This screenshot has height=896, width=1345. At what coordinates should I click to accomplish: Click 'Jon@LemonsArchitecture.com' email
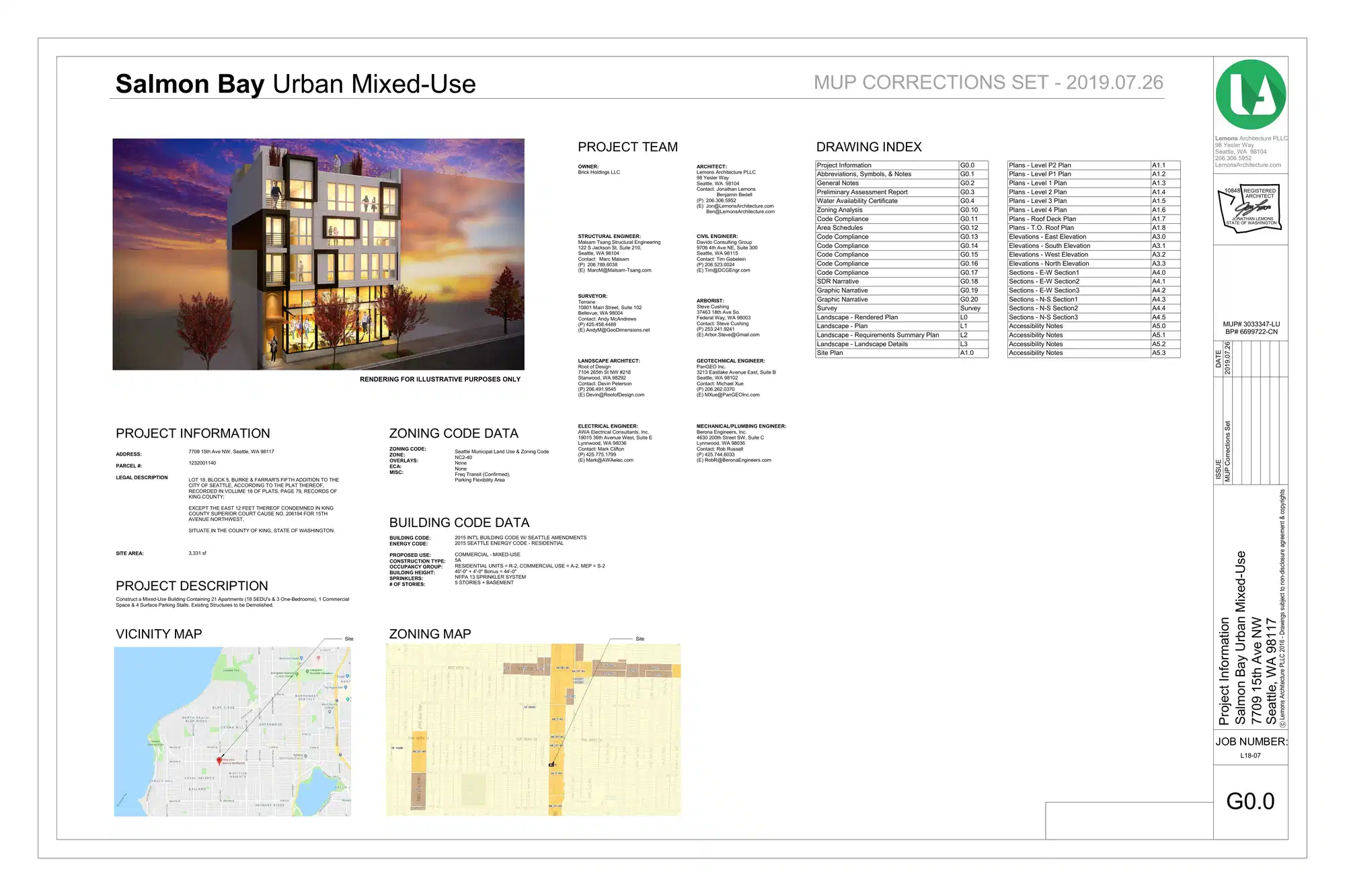[x=740, y=206]
